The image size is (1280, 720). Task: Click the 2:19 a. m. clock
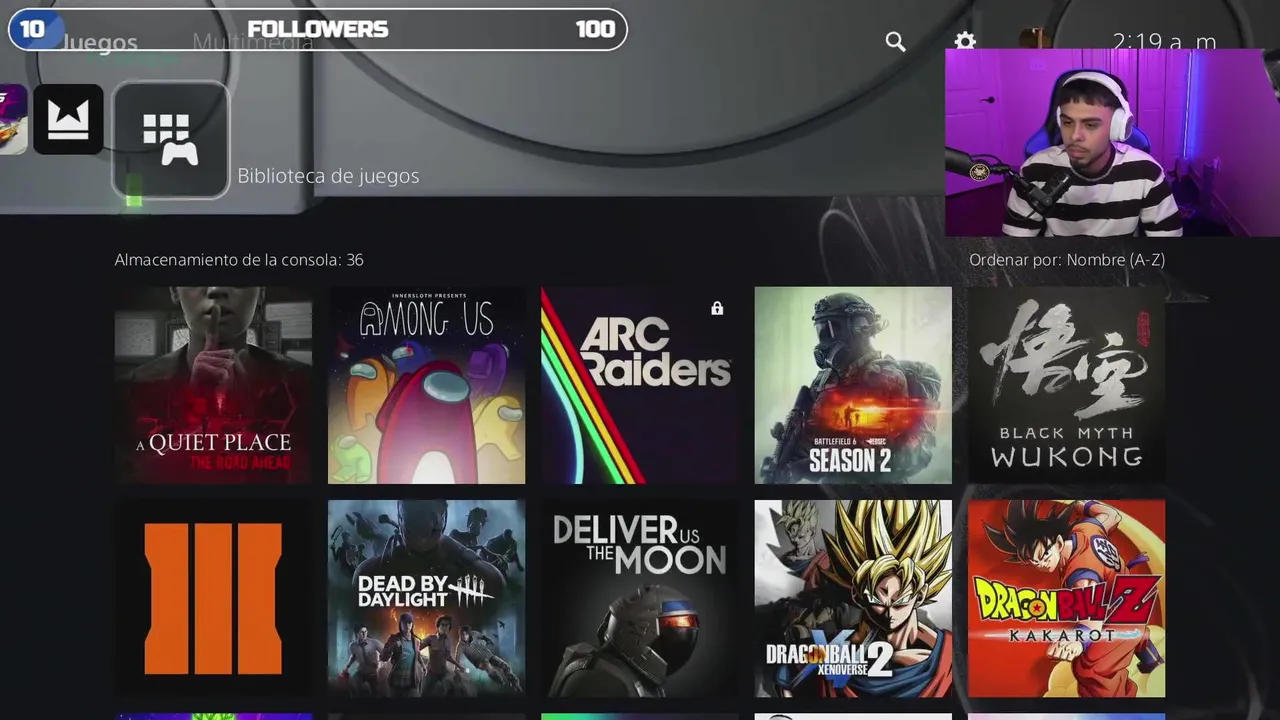click(1165, 41)
